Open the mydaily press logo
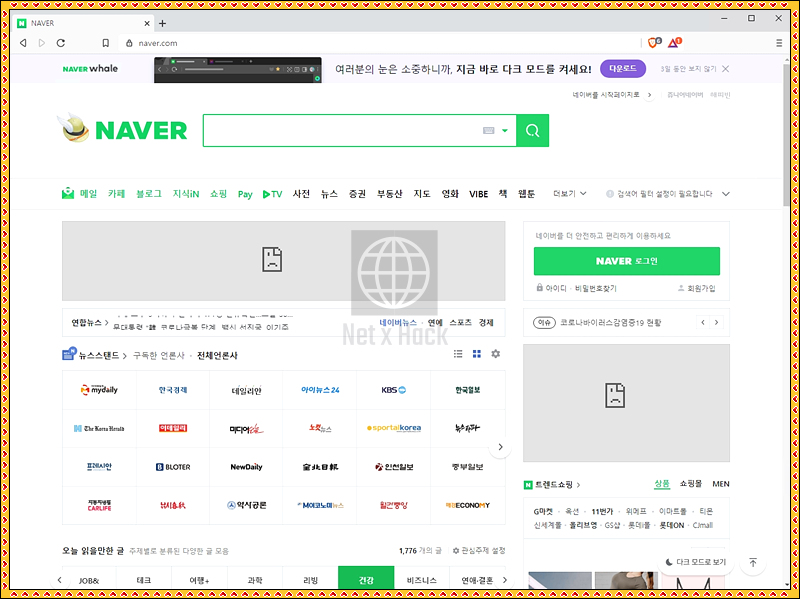800x599 pixels. point(99,390)
